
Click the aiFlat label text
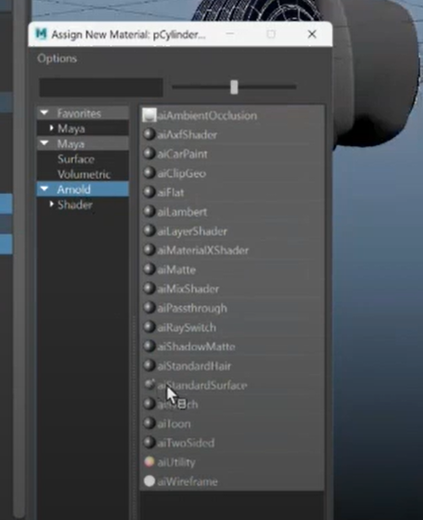point(171,193)
